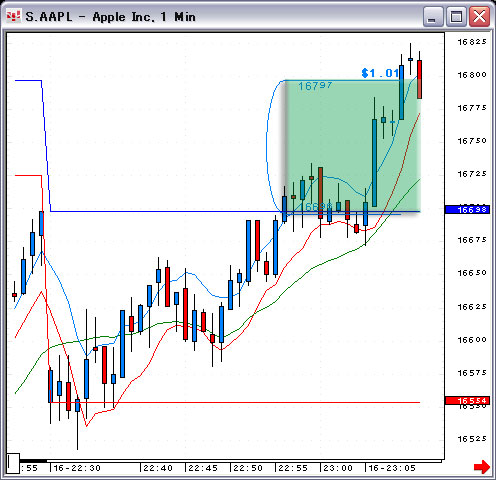Viewport: 496px width, 480px height.
Task: Click the red 16554 price marker
Action: pos(467,400)
